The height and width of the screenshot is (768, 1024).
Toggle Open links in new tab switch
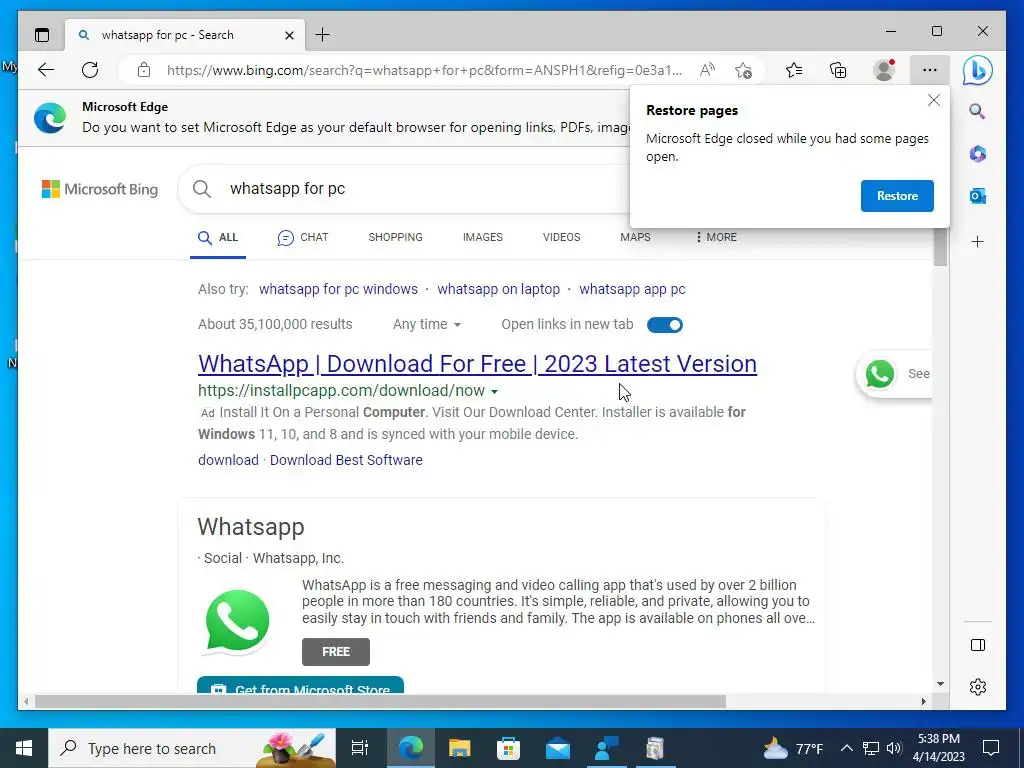pyautogui.click(x=665, y=325)
